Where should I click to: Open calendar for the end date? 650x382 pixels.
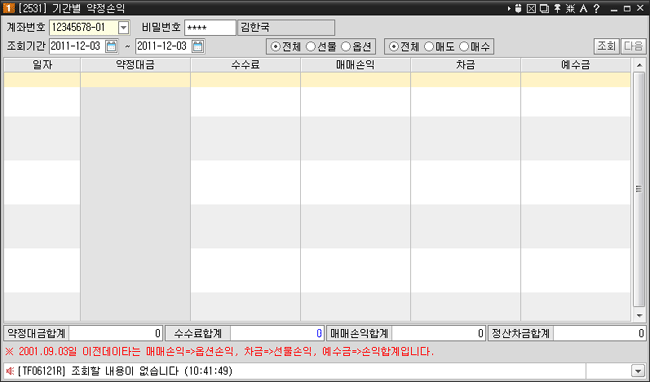[198, 46]
